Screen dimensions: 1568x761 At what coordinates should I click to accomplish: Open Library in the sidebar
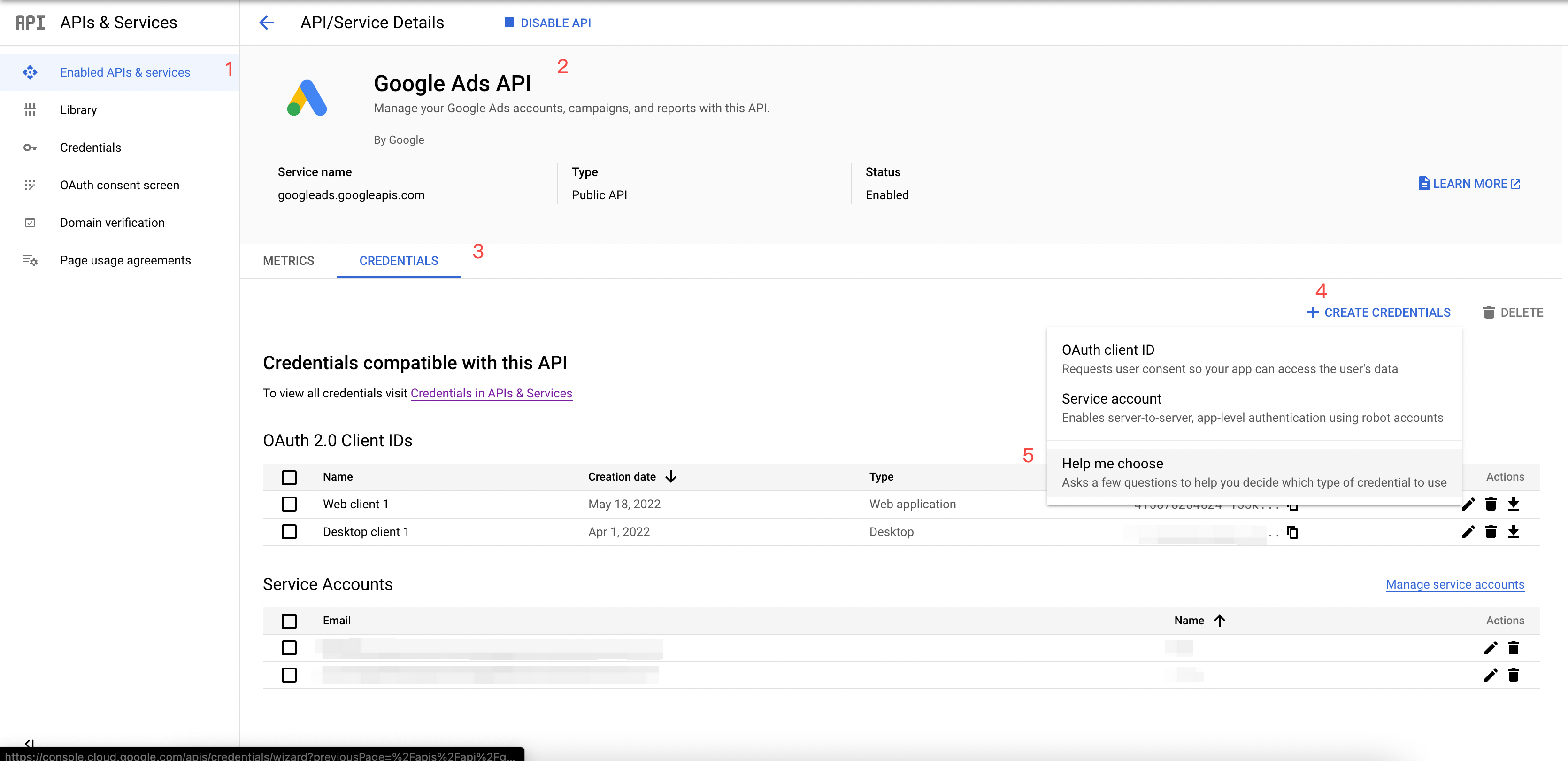click(120, 110)
